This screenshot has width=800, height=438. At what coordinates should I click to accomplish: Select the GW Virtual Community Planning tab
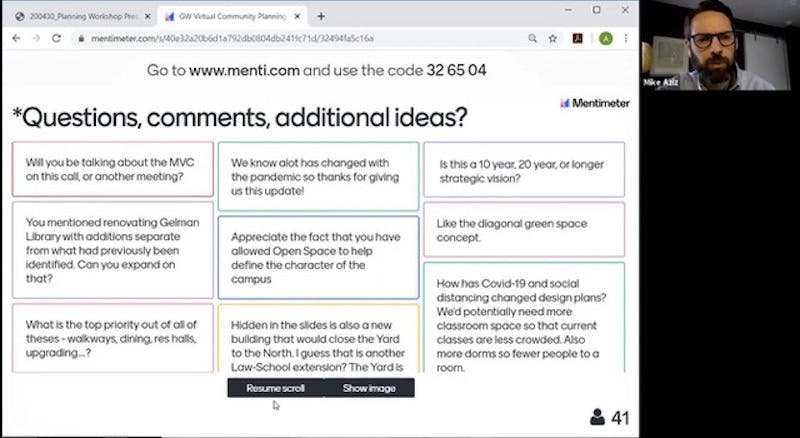(x=232, y=16)
